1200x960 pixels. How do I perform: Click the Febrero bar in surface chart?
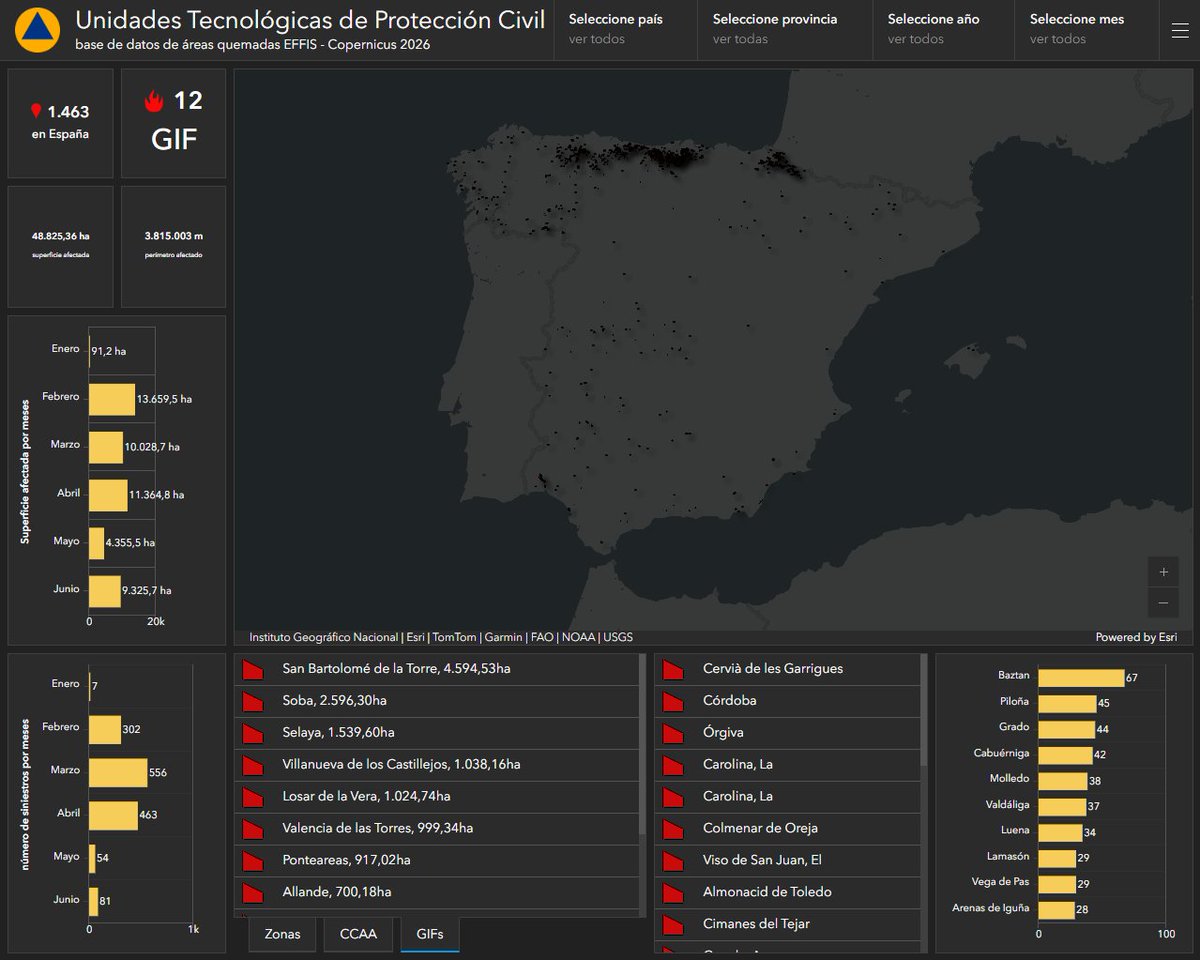(112, 399)
